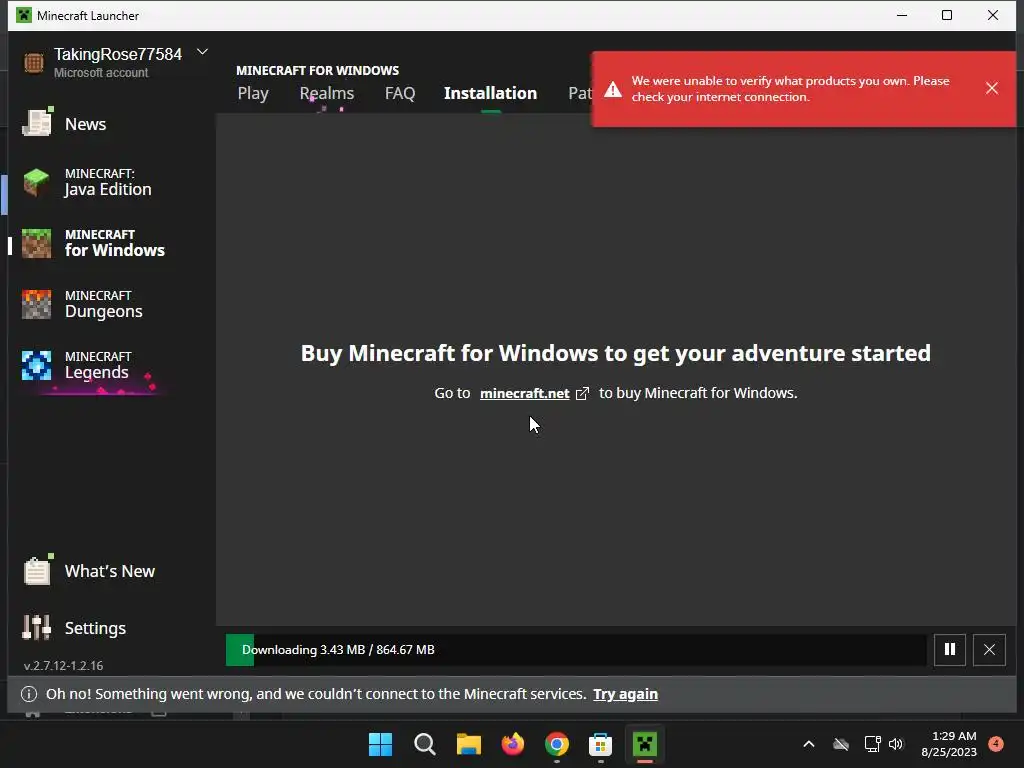
Task: Select the Minecraft for Windows dirt block icon
Action: click(36, 244)
